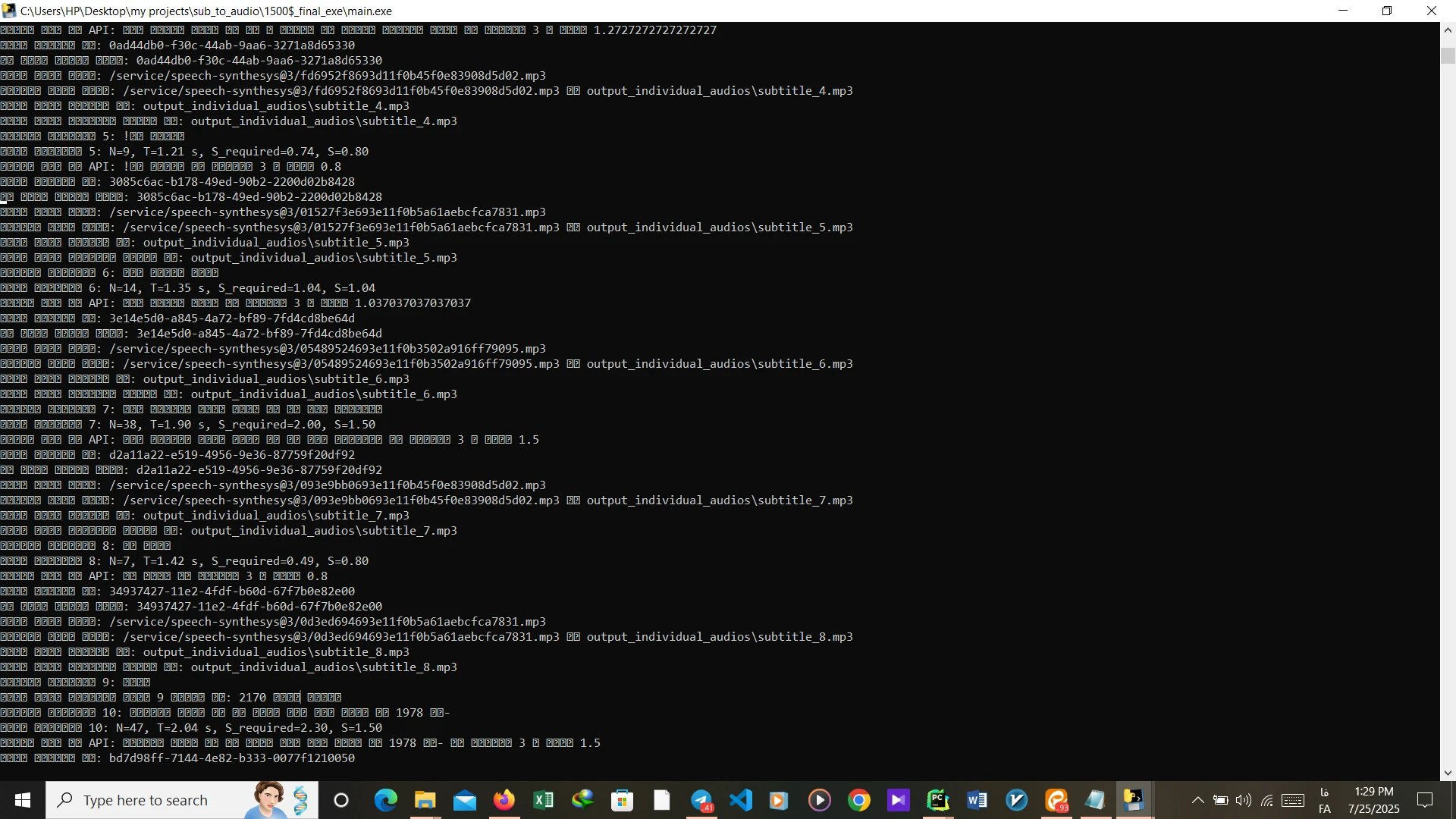Open PyCharm from the taskbar
This screenshot has height=819, width=1456.
coord(938,800)
